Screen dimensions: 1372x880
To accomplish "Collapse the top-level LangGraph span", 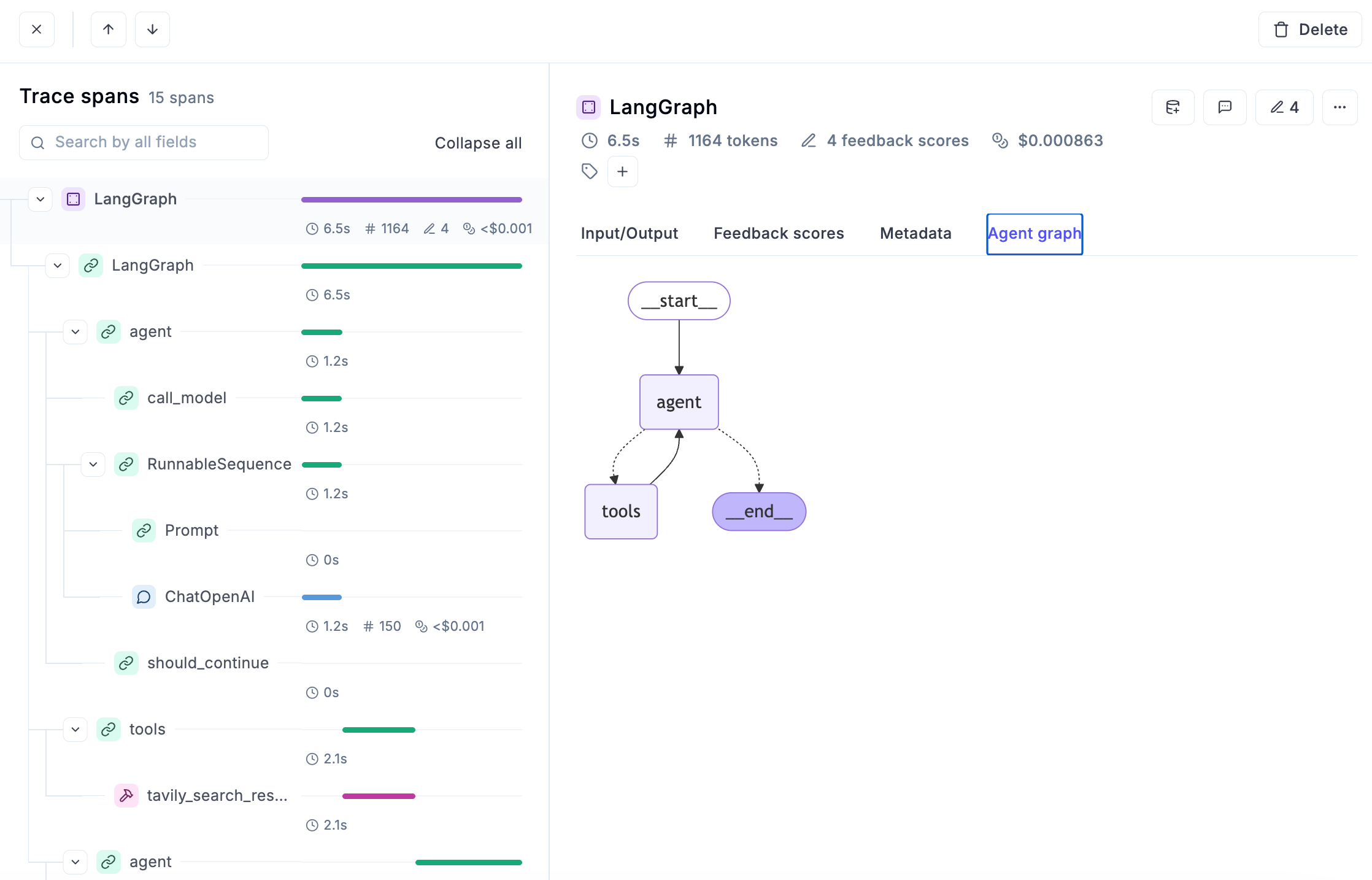I will [x=40, y=199].
